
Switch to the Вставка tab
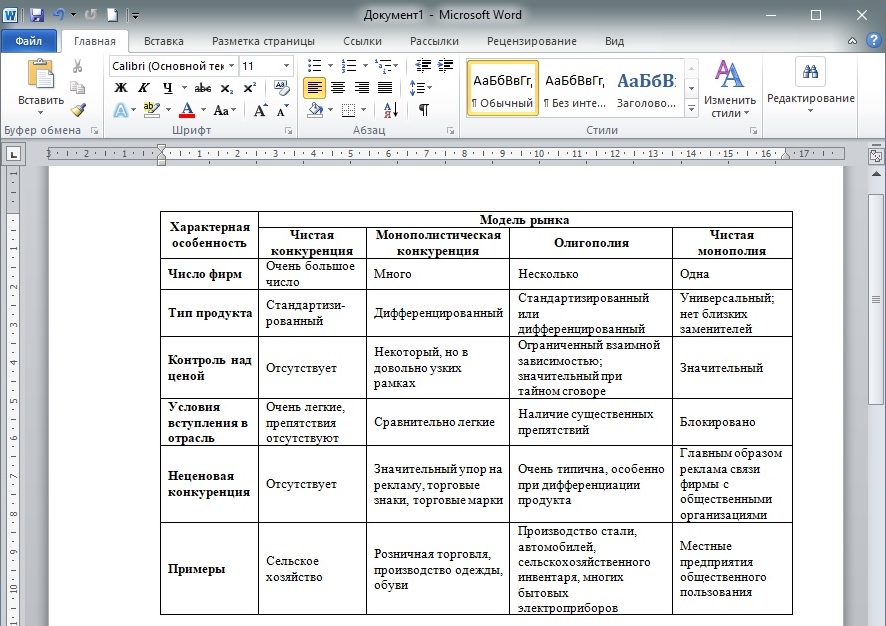point(163,41)
